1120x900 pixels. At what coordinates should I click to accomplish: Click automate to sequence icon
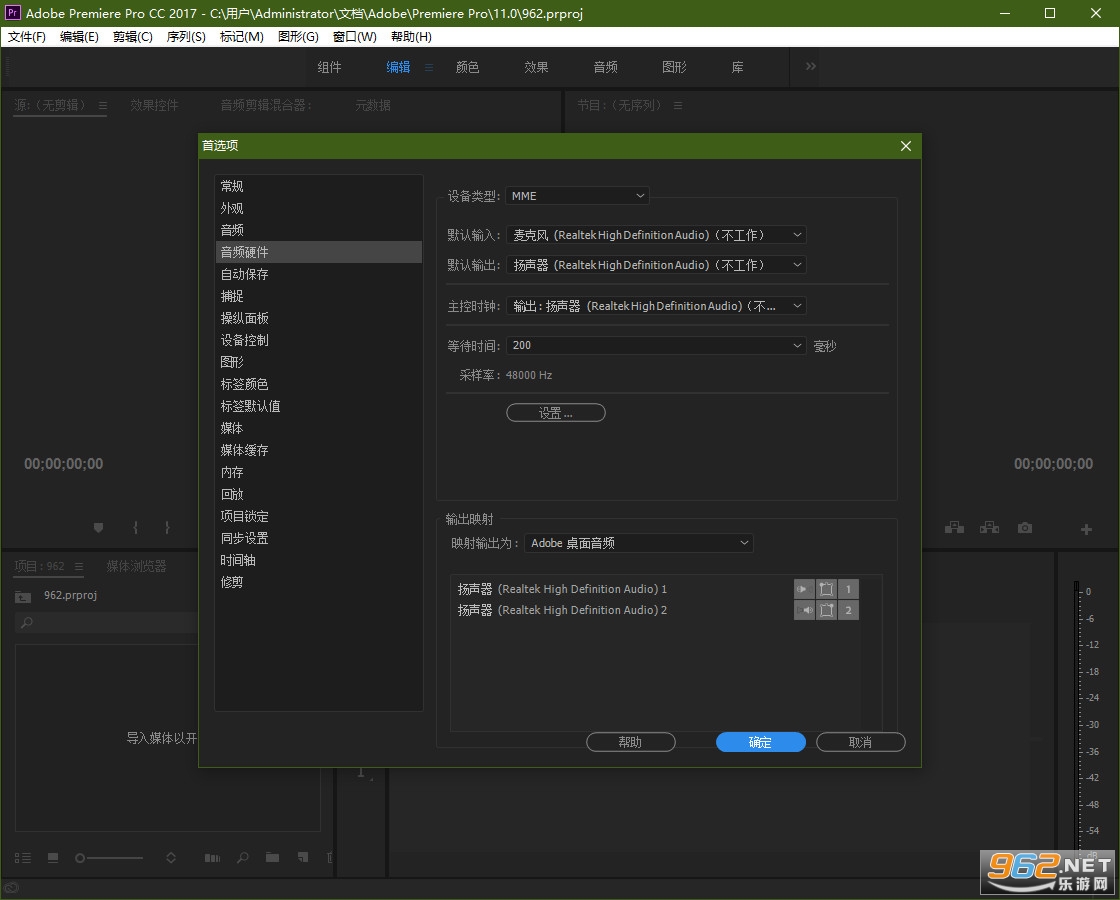pyautogui.click(x=212, y=858)
